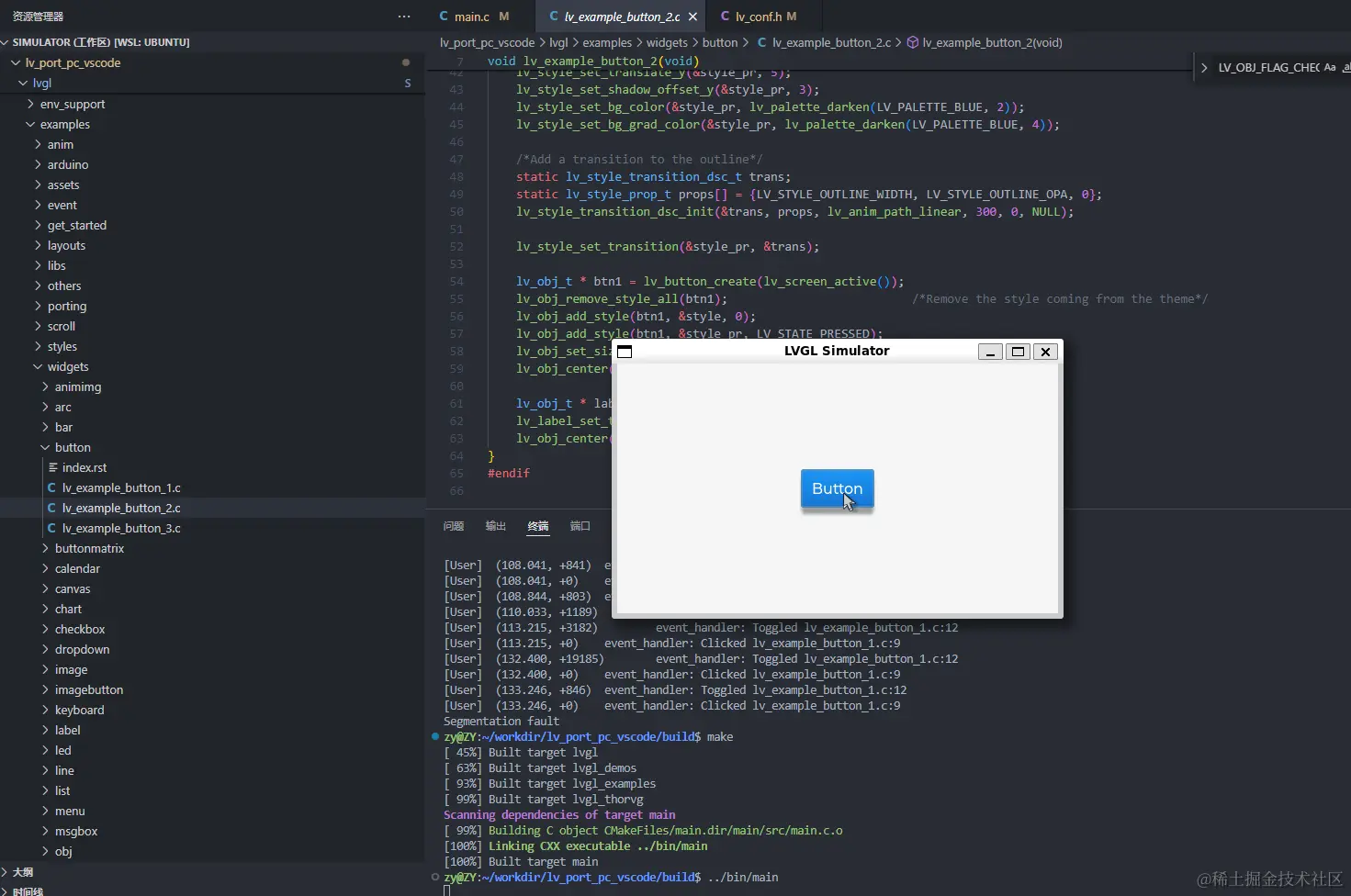Click the C file icon on main.c tab
Screen dimensions: 1351x896
pos(445,17)
